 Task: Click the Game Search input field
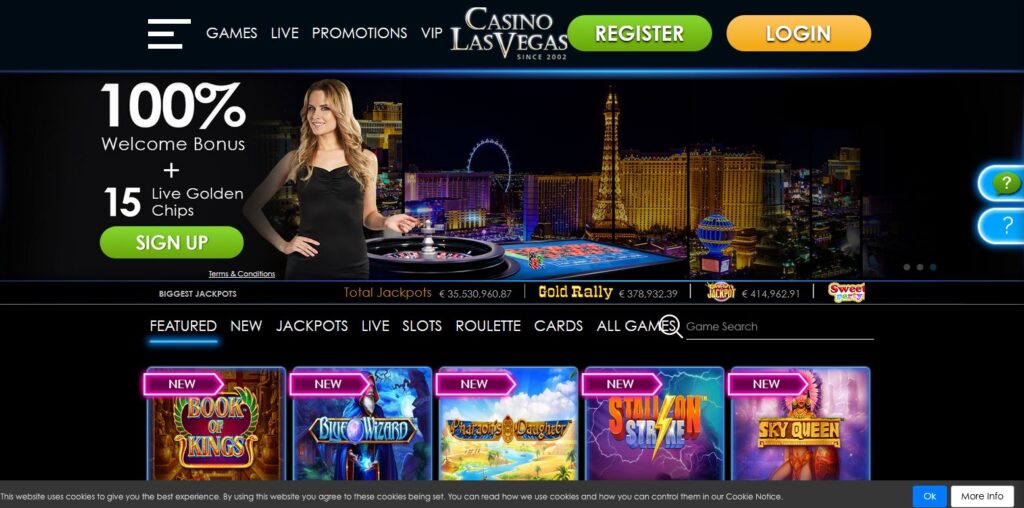779,326
